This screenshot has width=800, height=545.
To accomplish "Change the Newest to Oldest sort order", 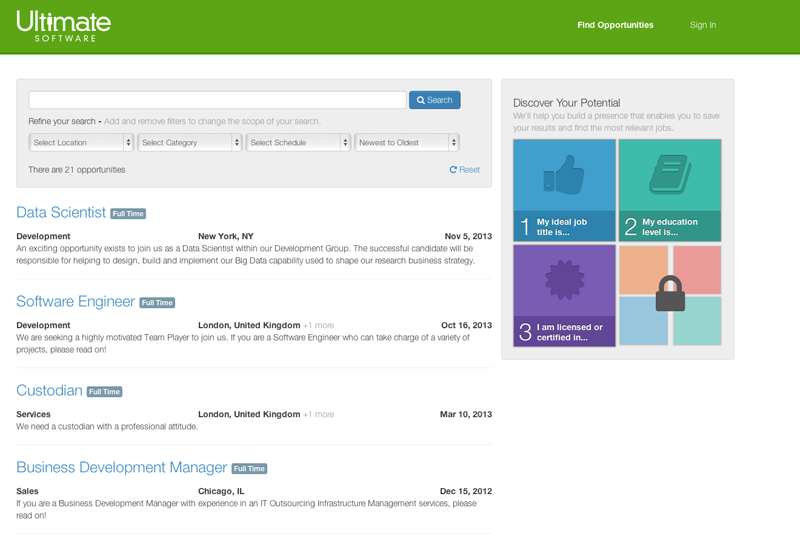I will (407, 143).
